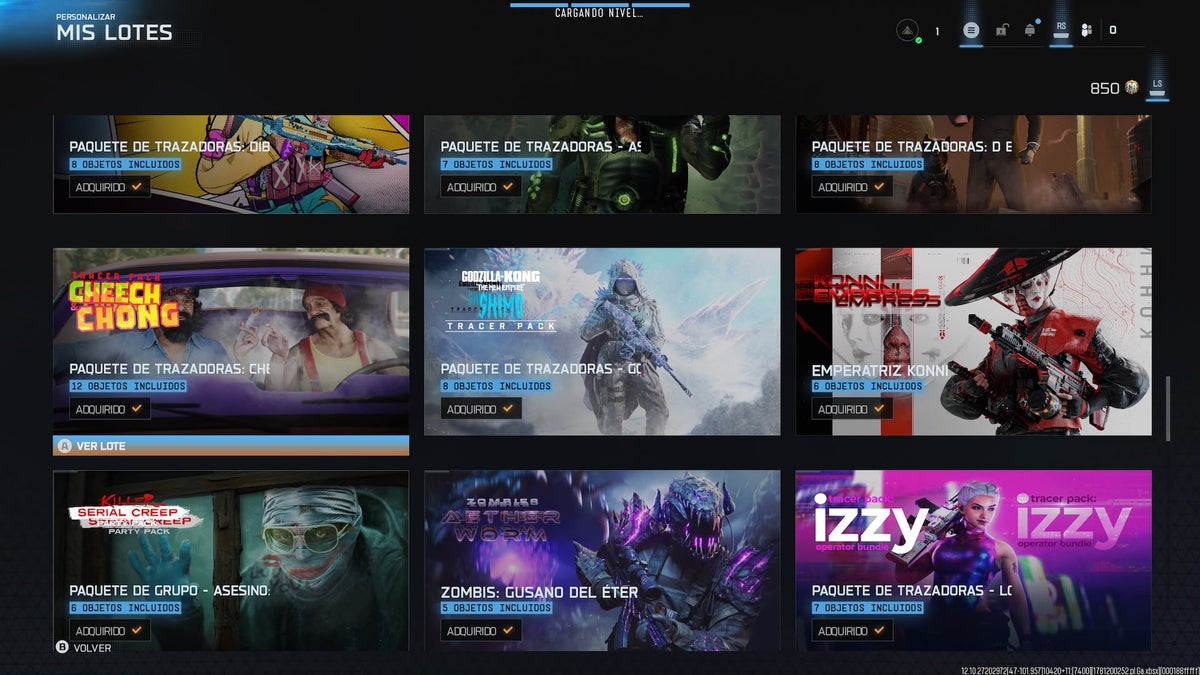This screenshot has width=1200, height=675.
Task: Open notifications bell icon
Action: pyautogui.click(x=1030, y=30)
